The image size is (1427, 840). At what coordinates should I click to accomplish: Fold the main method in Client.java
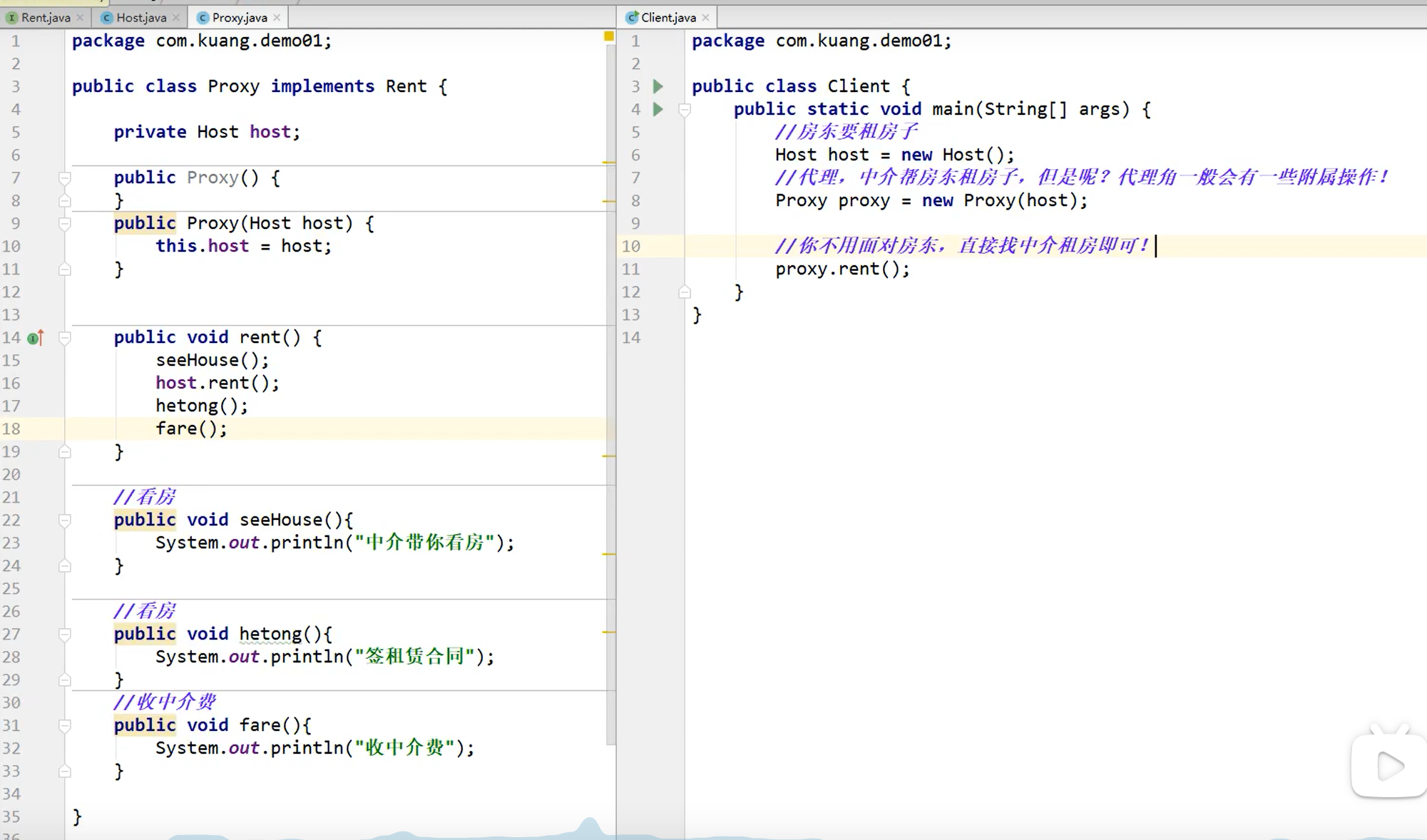click(x=685, y=110)
